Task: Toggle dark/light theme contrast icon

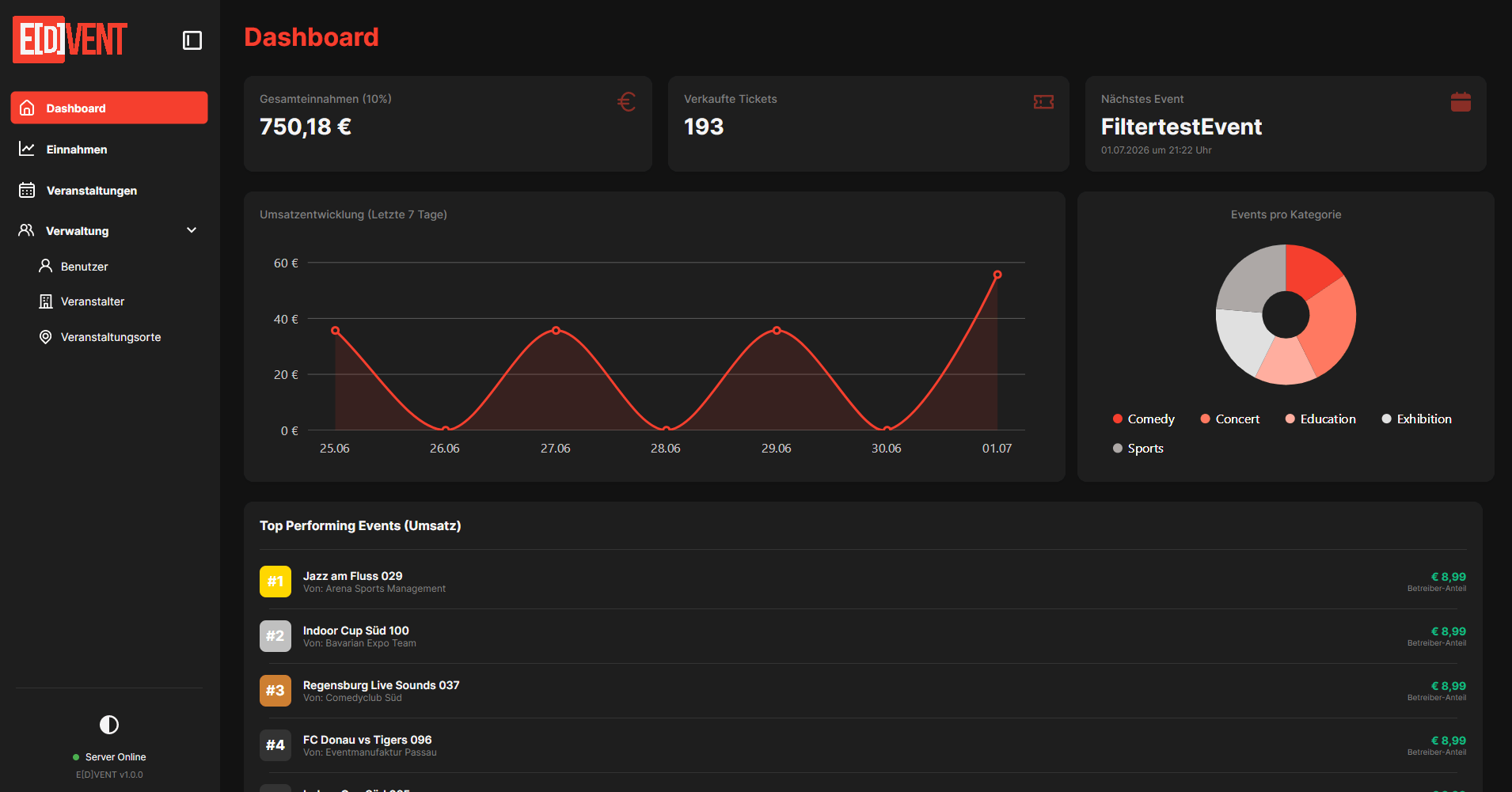Action: click(x=109, y=725)
